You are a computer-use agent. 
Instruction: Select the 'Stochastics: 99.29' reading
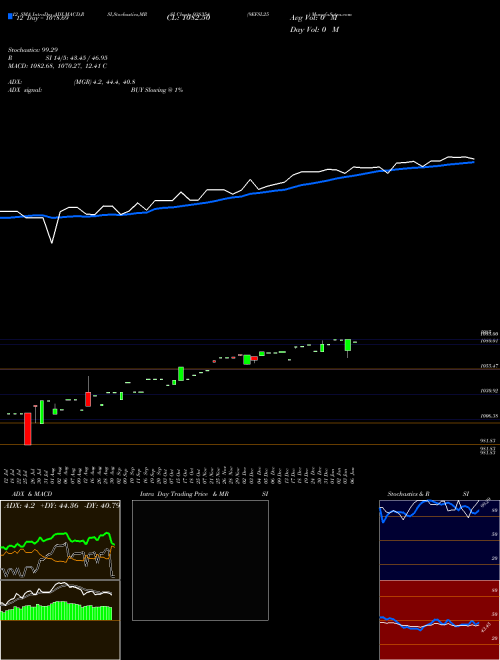[33, 50]
